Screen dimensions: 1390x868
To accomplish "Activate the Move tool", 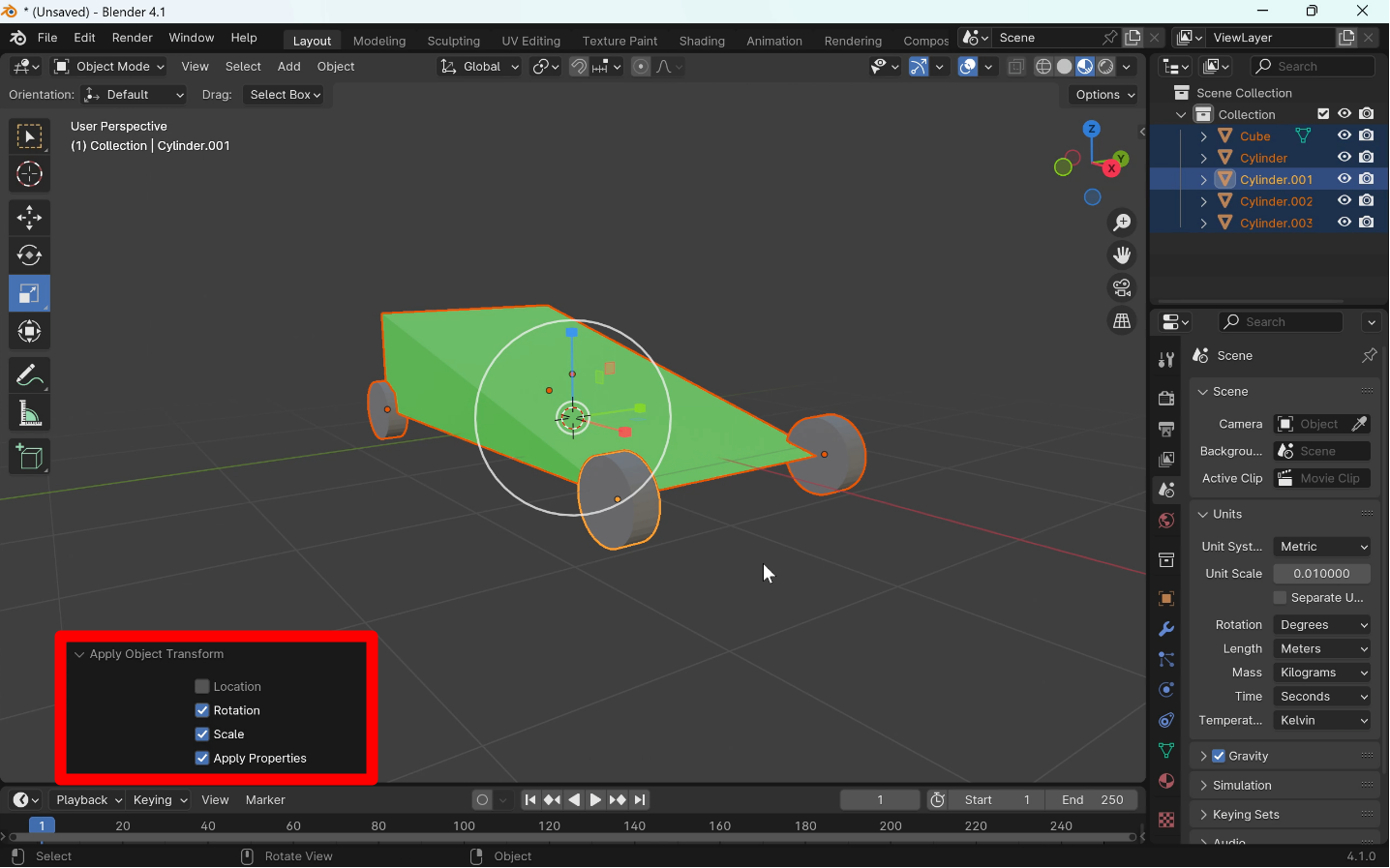I will tap(29, 218).
